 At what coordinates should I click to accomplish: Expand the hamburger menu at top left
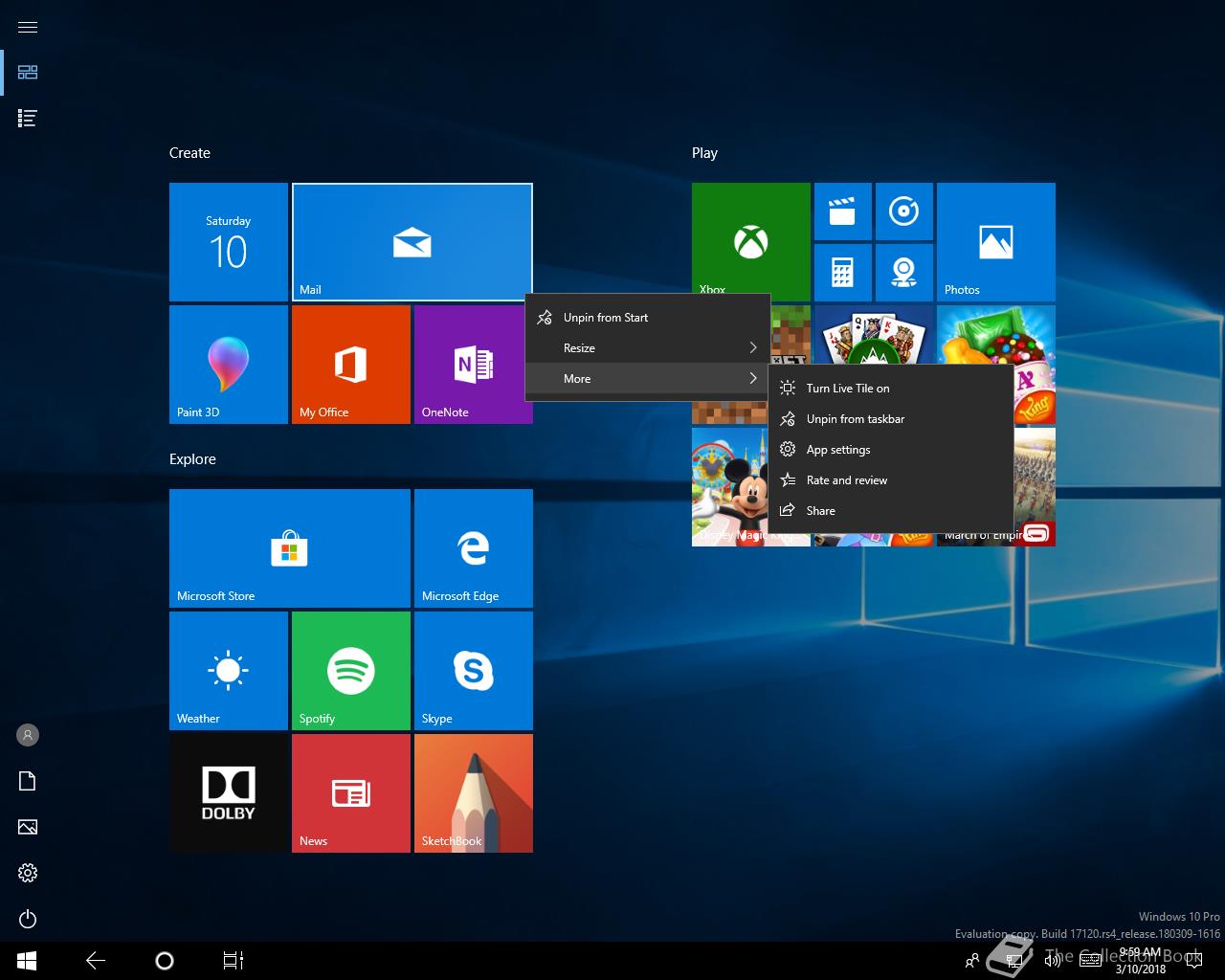28,27
